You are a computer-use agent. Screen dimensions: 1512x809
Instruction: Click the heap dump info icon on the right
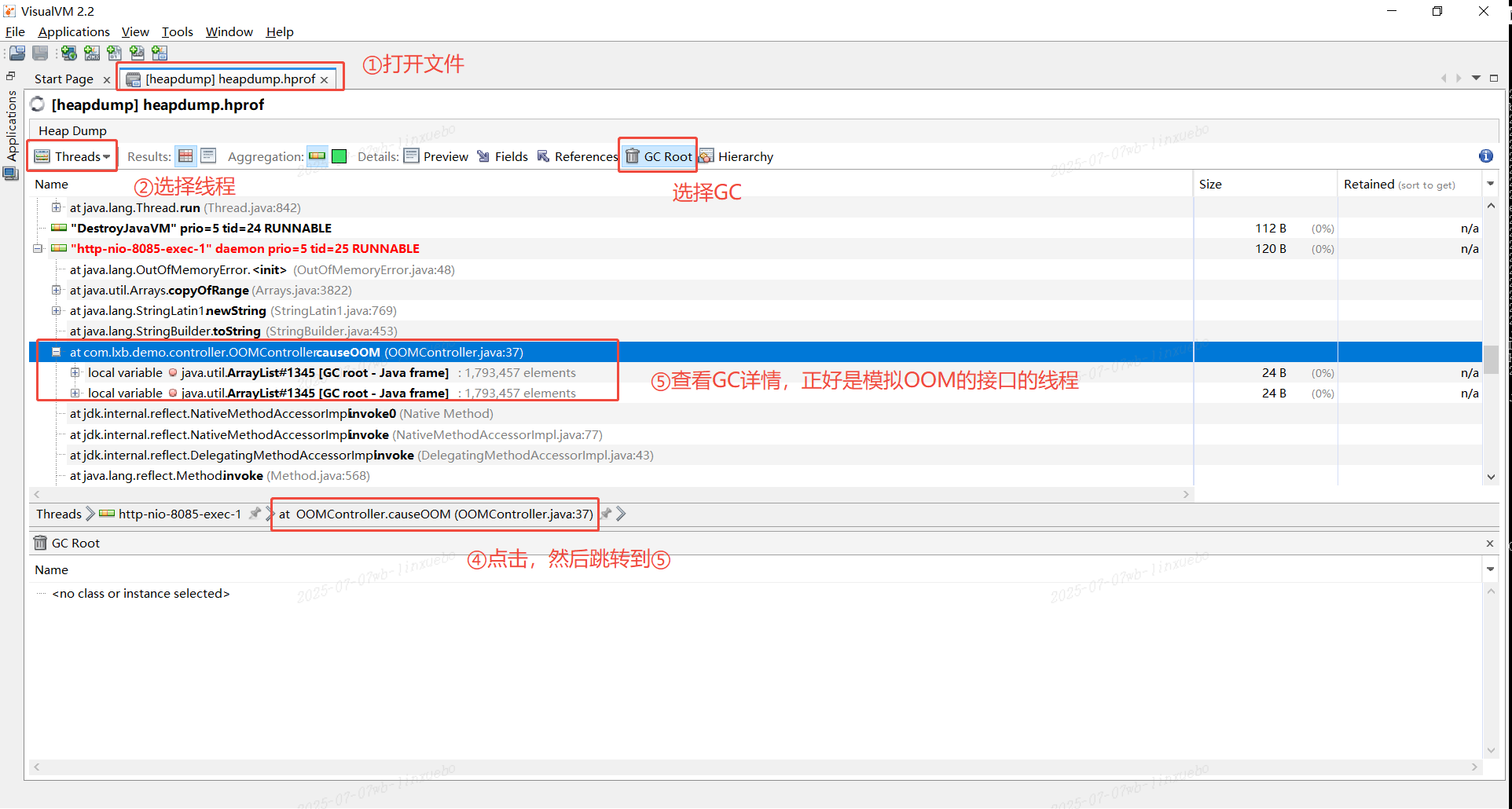click(x=1485, y=156)
